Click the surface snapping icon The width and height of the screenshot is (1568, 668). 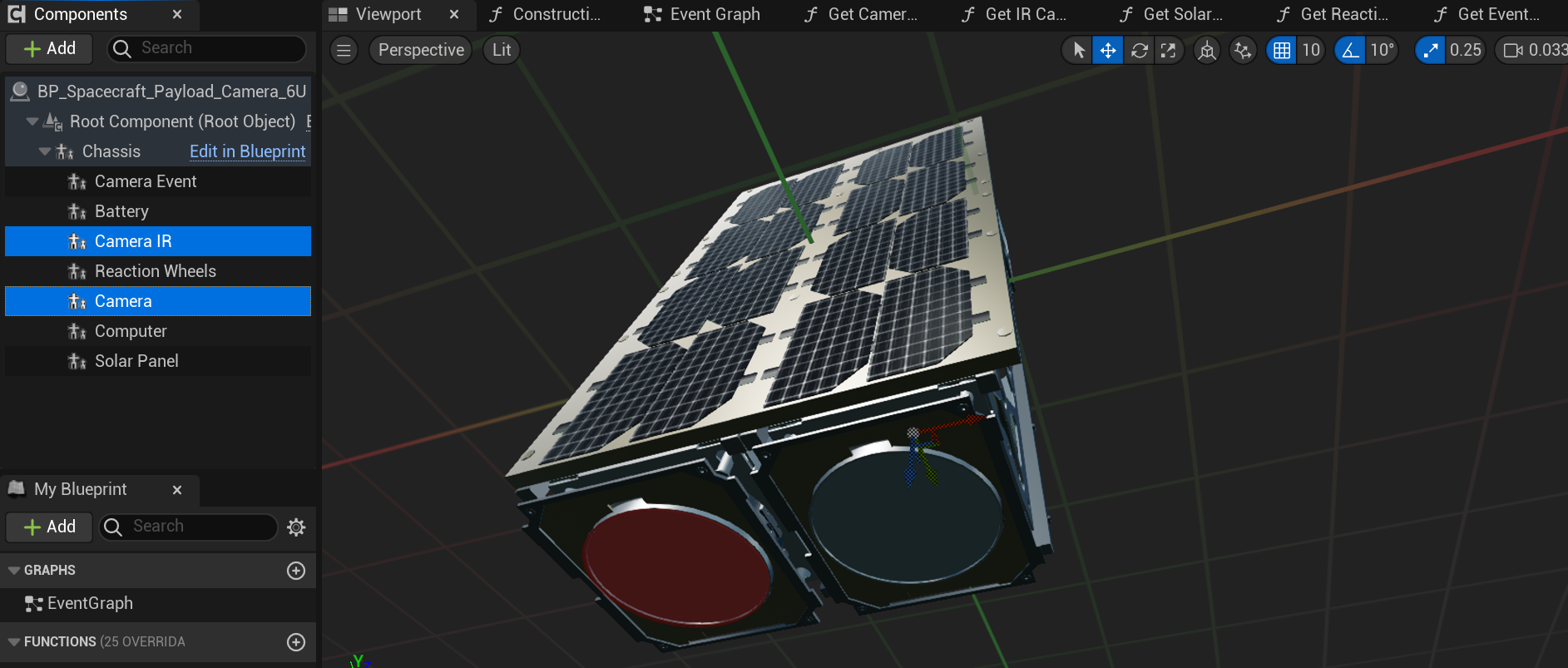coord(1243,50)
